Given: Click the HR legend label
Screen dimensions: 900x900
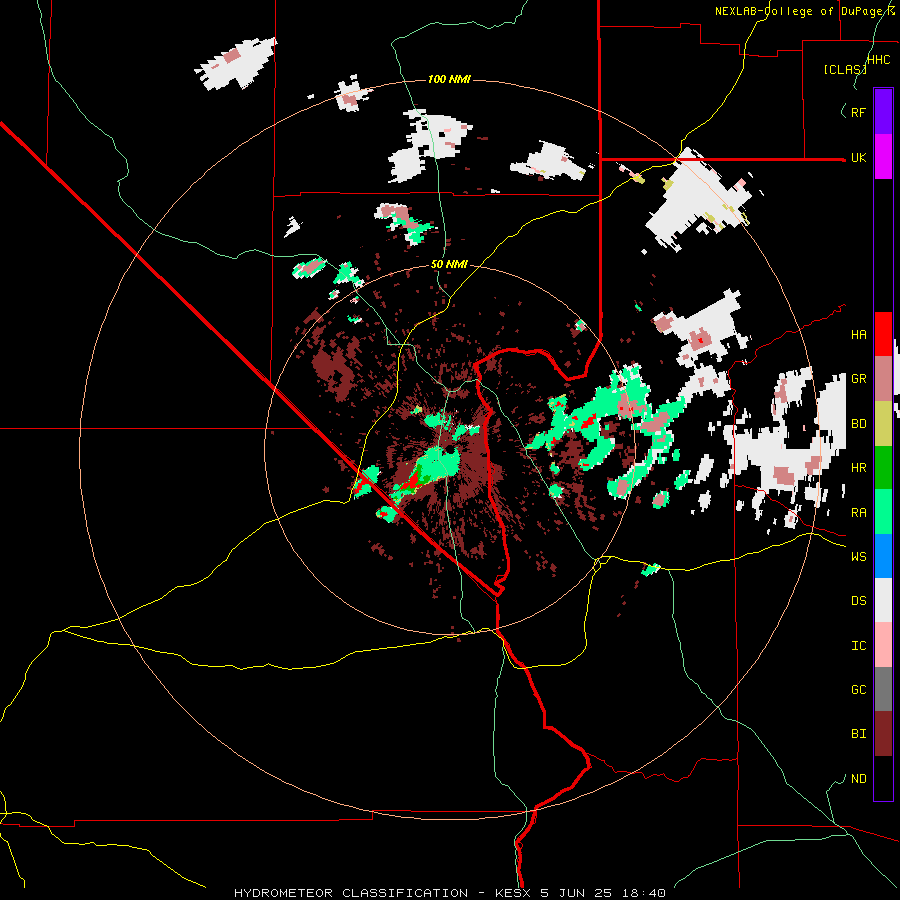Looking at the screenshot, I should (x=858, y=468).
